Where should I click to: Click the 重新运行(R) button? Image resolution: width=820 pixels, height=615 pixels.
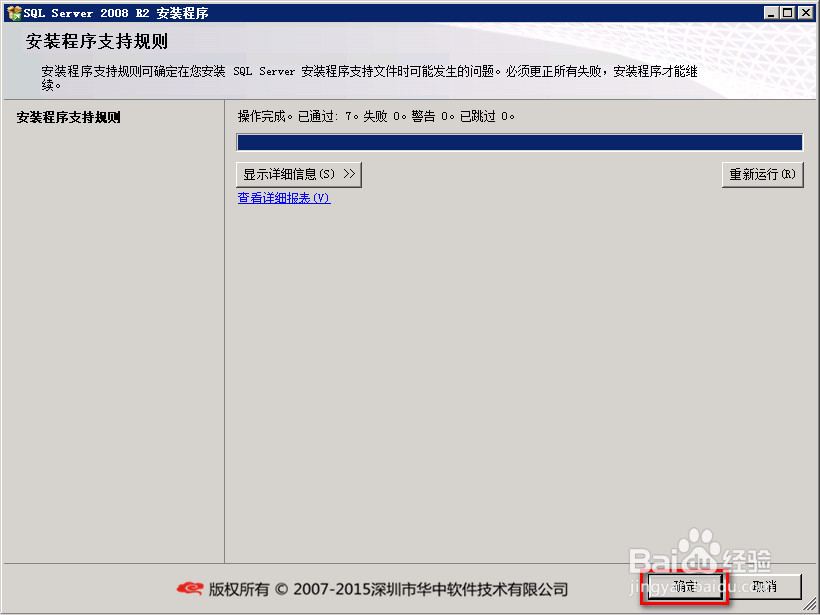[x=762, y=174]
